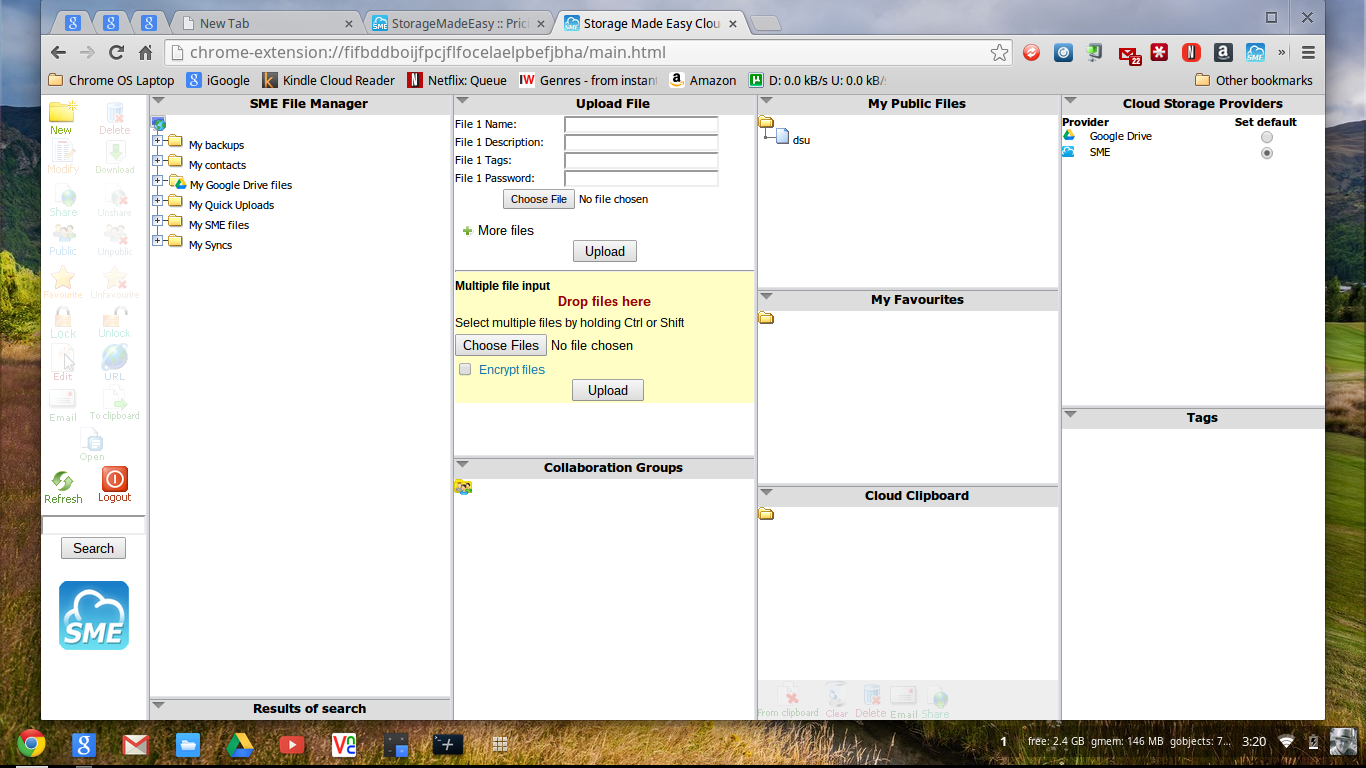Collapse the Upload File panel
The width and height of the screenshot is (1366, 768).
point(462,100)
